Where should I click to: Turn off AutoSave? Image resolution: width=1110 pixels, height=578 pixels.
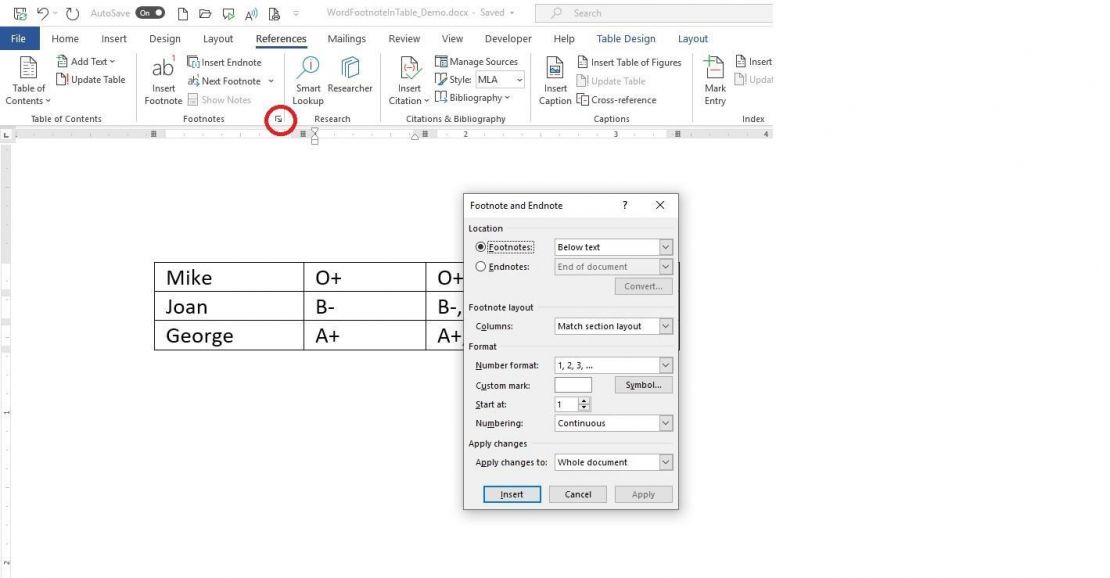148,13
